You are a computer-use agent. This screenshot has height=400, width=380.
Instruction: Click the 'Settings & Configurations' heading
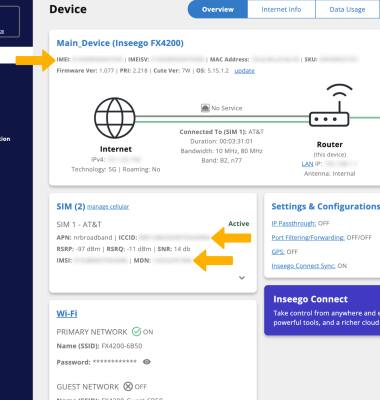pyautogui.click(x=325, y=207)
